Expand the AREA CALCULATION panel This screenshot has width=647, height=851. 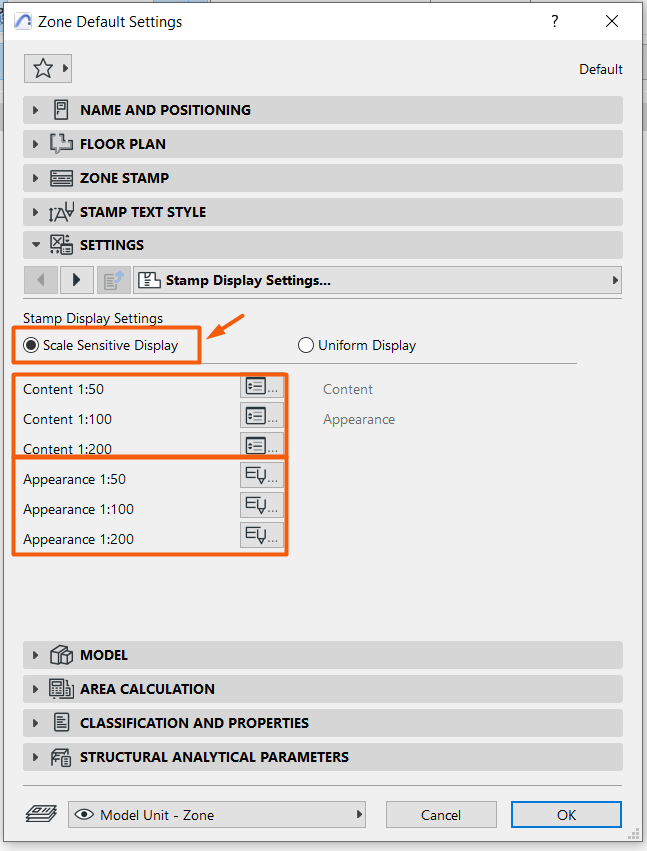[322, 689]
